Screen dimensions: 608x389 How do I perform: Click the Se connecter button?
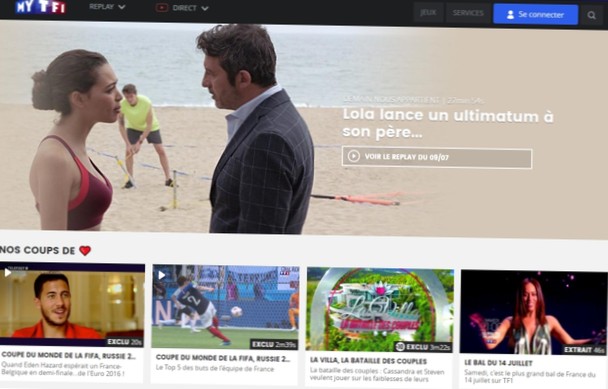(x=535, y=15)
